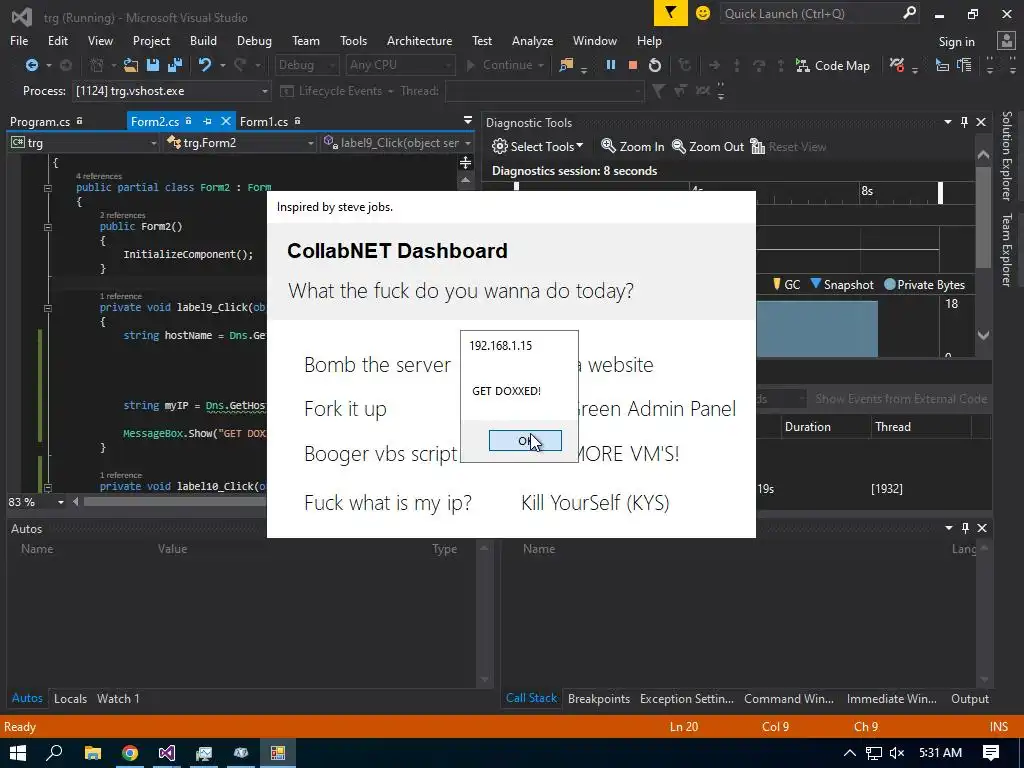This screenshot has height=768, width=1024.
Task: Click the Show Next Statement toolbar icon
Action: (714, 65)
